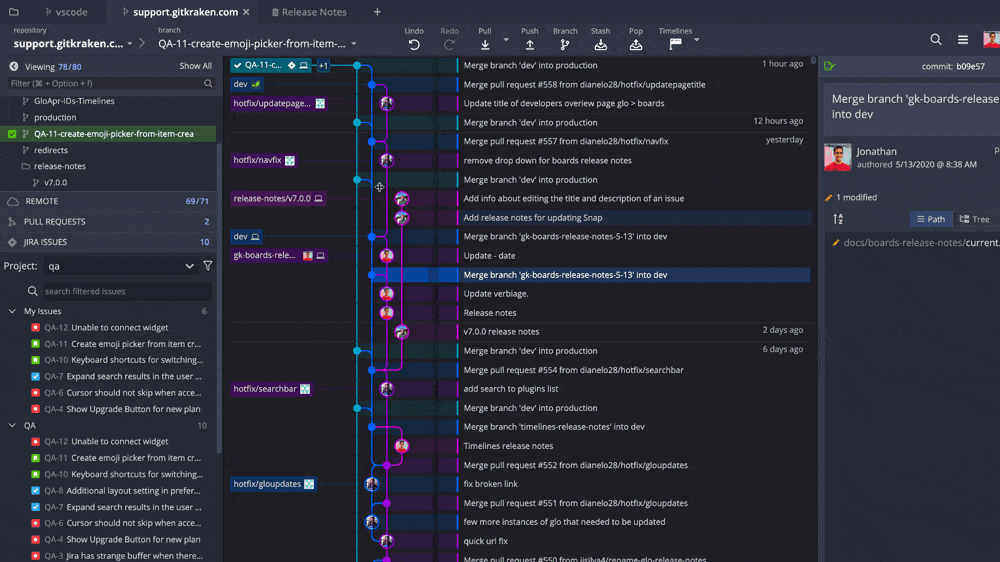
Task: Click the back arrow beside Viewing 78/80
Action: point(13,66)
